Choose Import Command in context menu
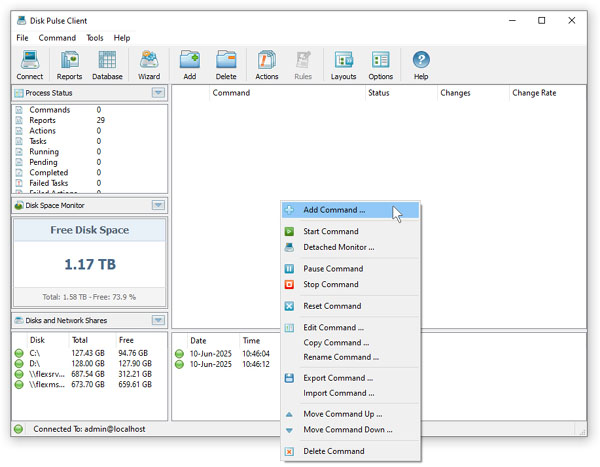The image size is (600, 467). coord(350,393)
